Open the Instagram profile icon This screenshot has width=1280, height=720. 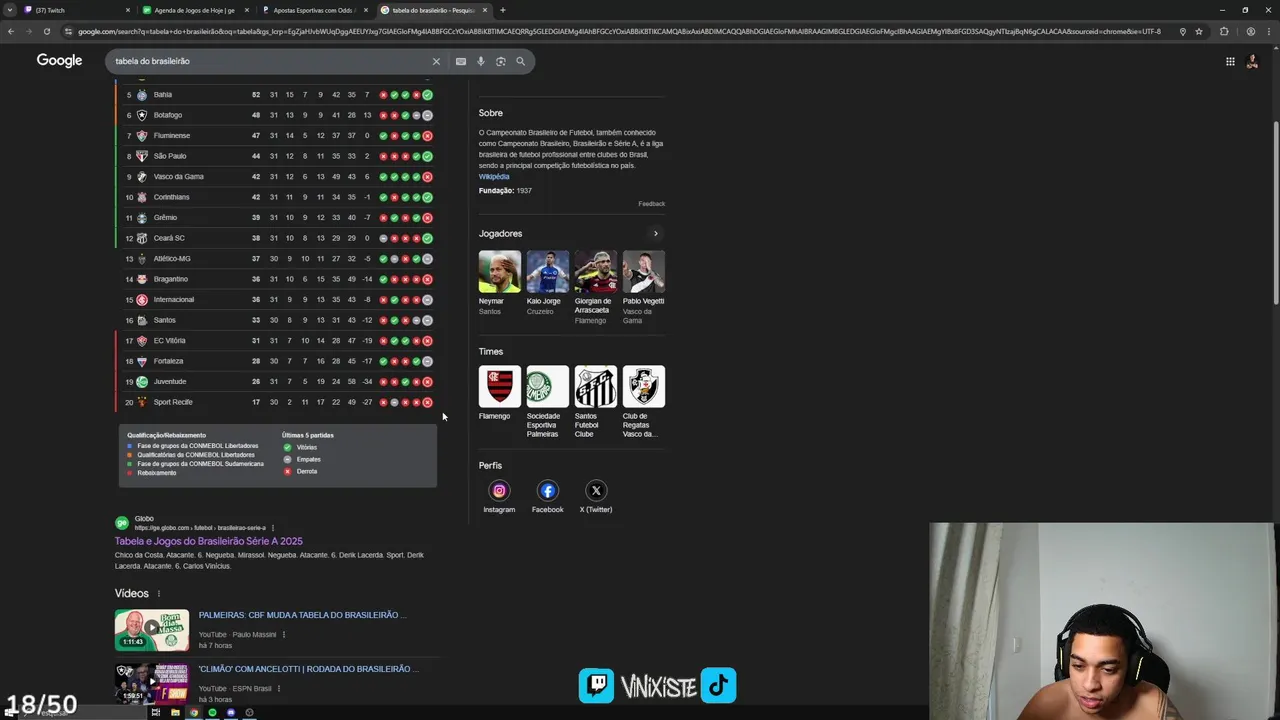tap(499, 490)
